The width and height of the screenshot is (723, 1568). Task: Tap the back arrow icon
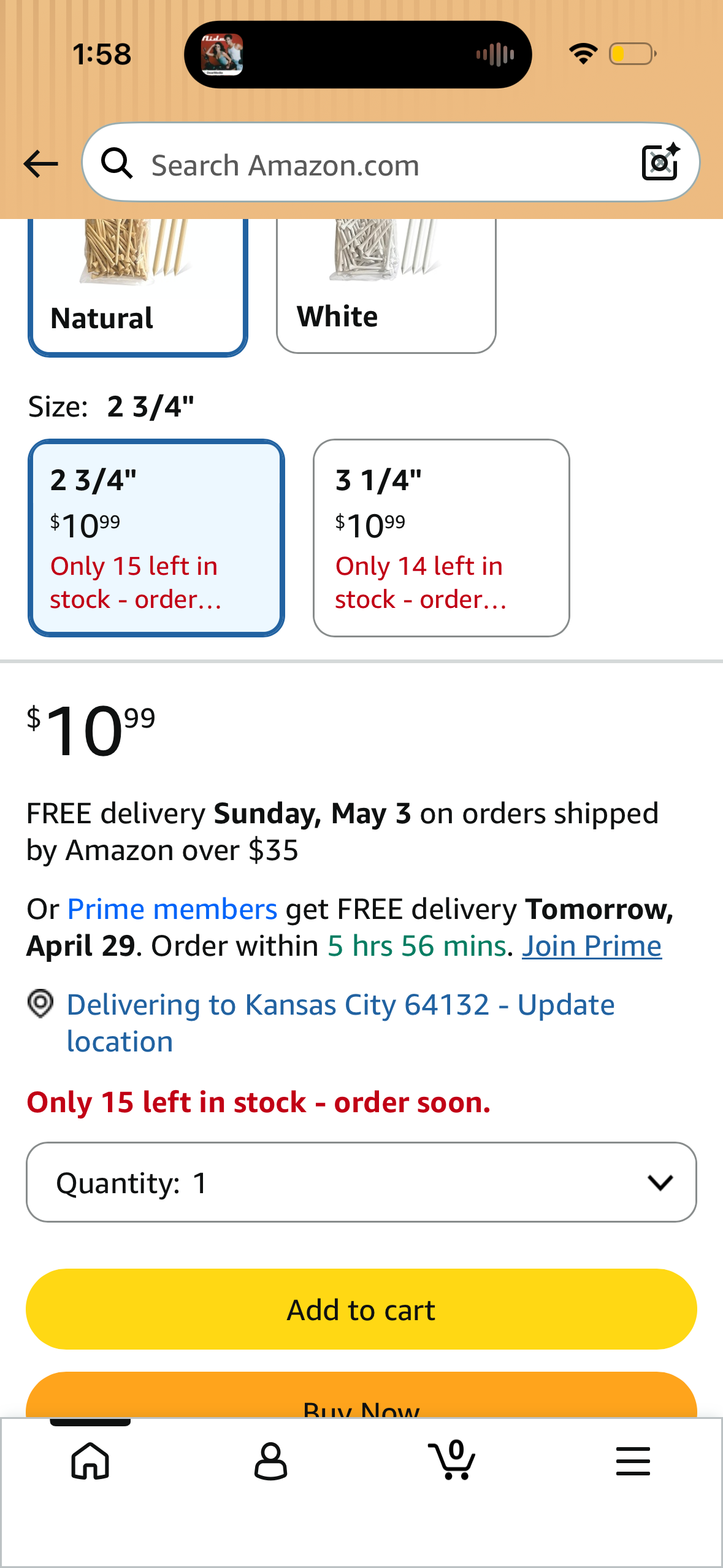[40, 164]
